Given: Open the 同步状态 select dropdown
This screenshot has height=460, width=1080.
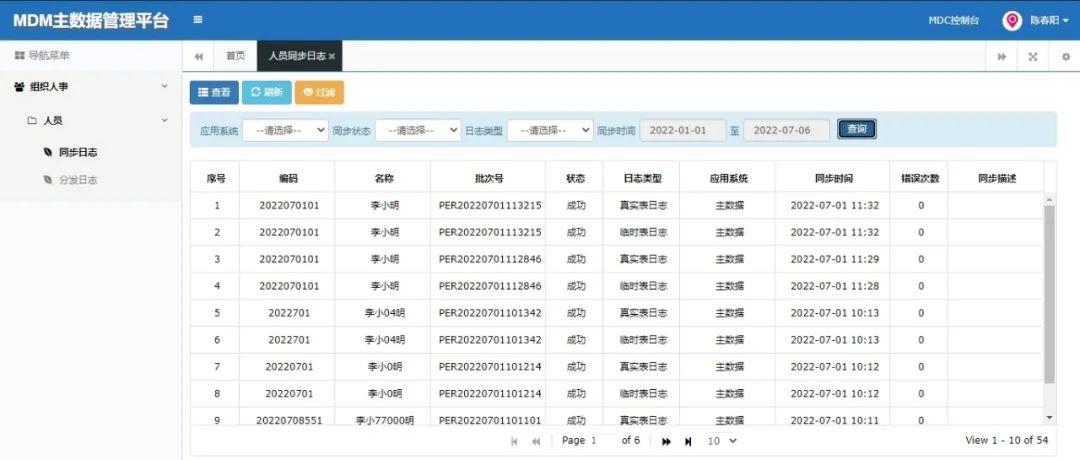Looking at the screenshot, I should pos(418,129).
